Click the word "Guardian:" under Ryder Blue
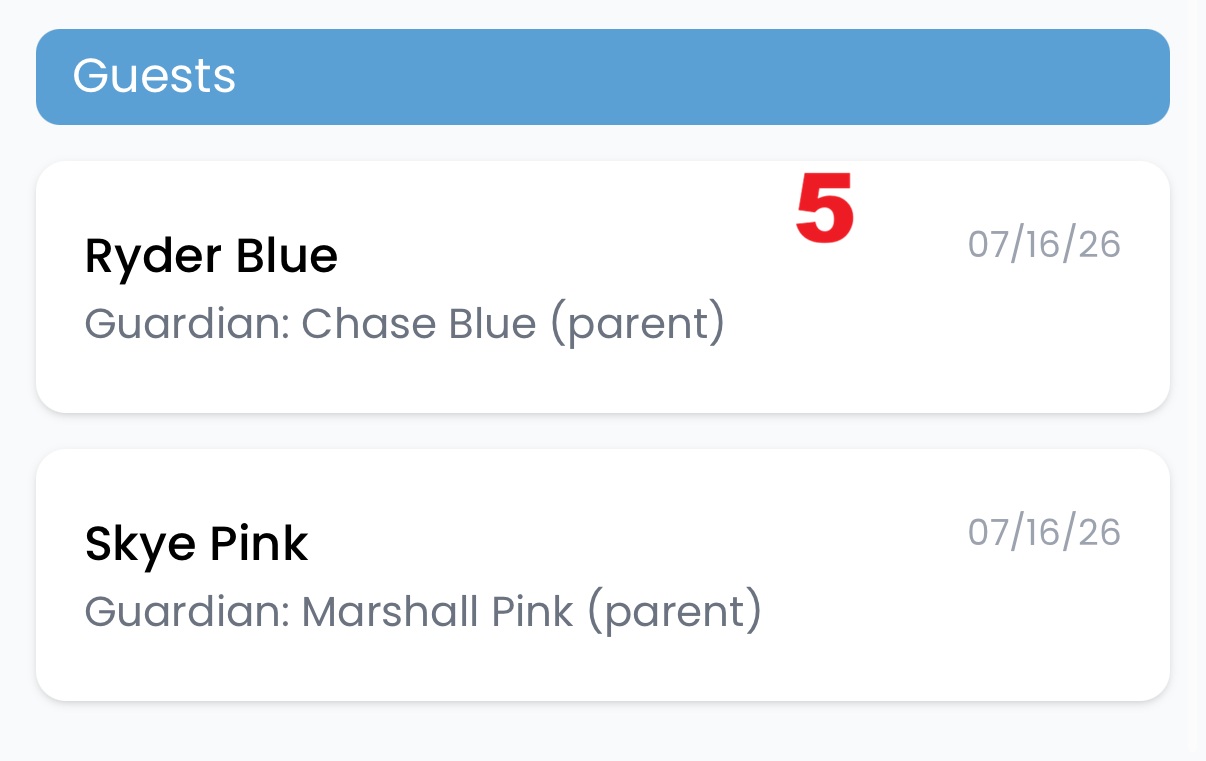1206x761 pixels. (187, 324)
